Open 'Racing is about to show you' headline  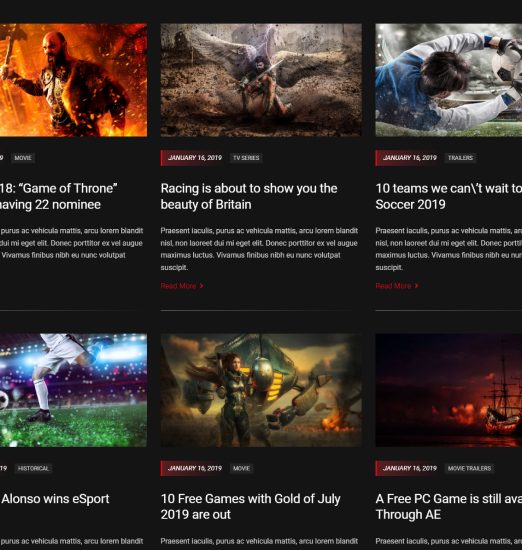click(x=249, y=196)
